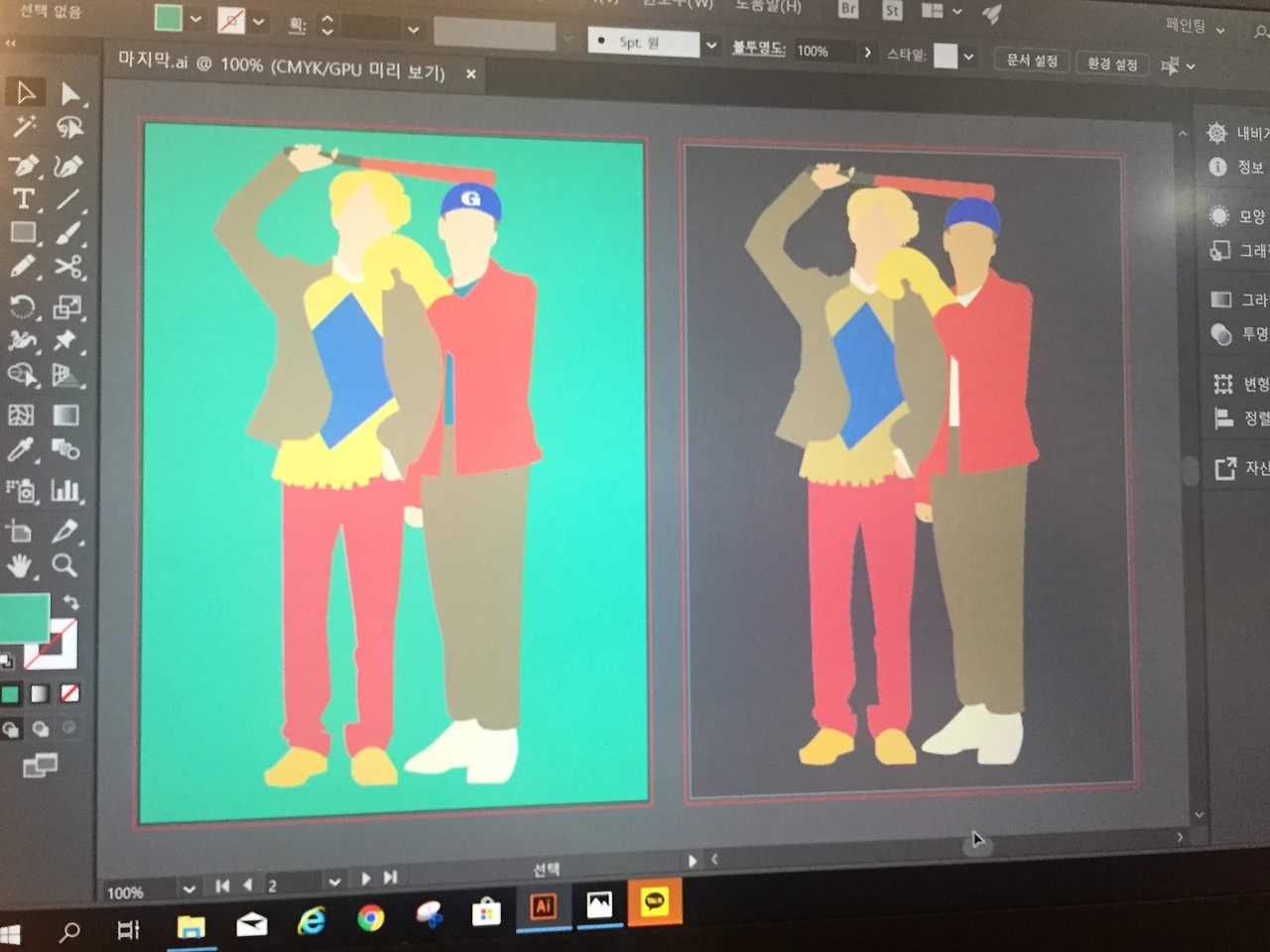Select the Curvature tool
The height and width of the screenshot is (952, 1270).
68,165
